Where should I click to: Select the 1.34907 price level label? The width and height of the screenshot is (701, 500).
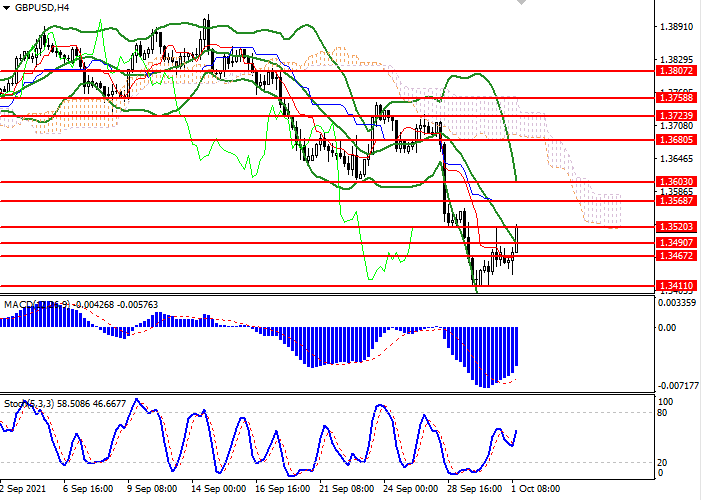click(676, 243)
